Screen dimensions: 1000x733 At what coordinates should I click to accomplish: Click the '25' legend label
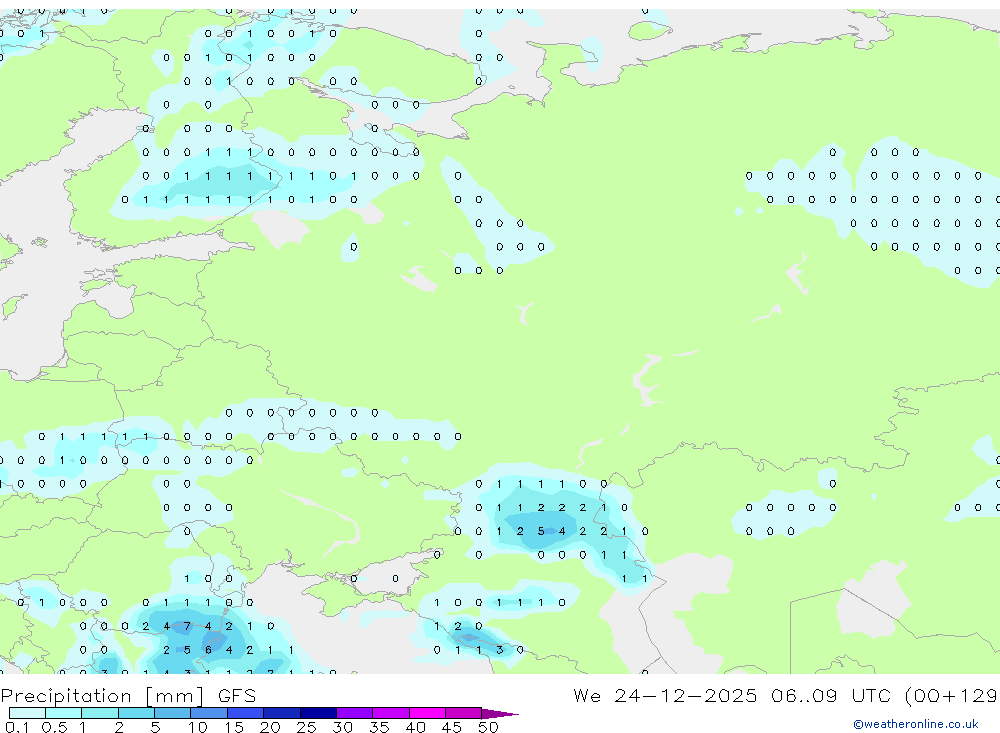[x=306, y=727]
